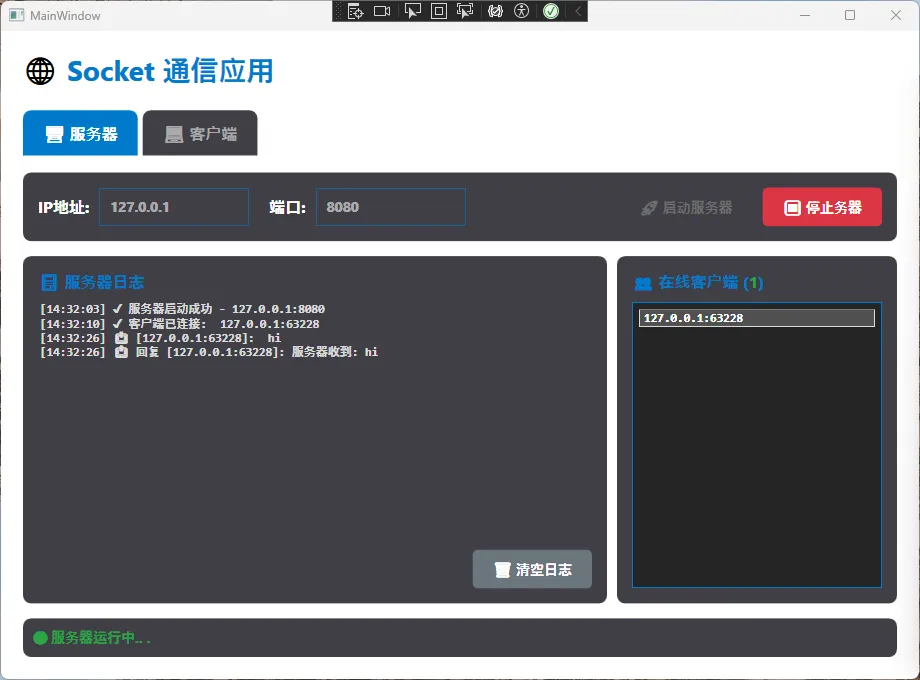Toggle the Hot Reload braces icon
This screenshot has width=920, height=680.
pyautogui.click(x=495, y=12)
